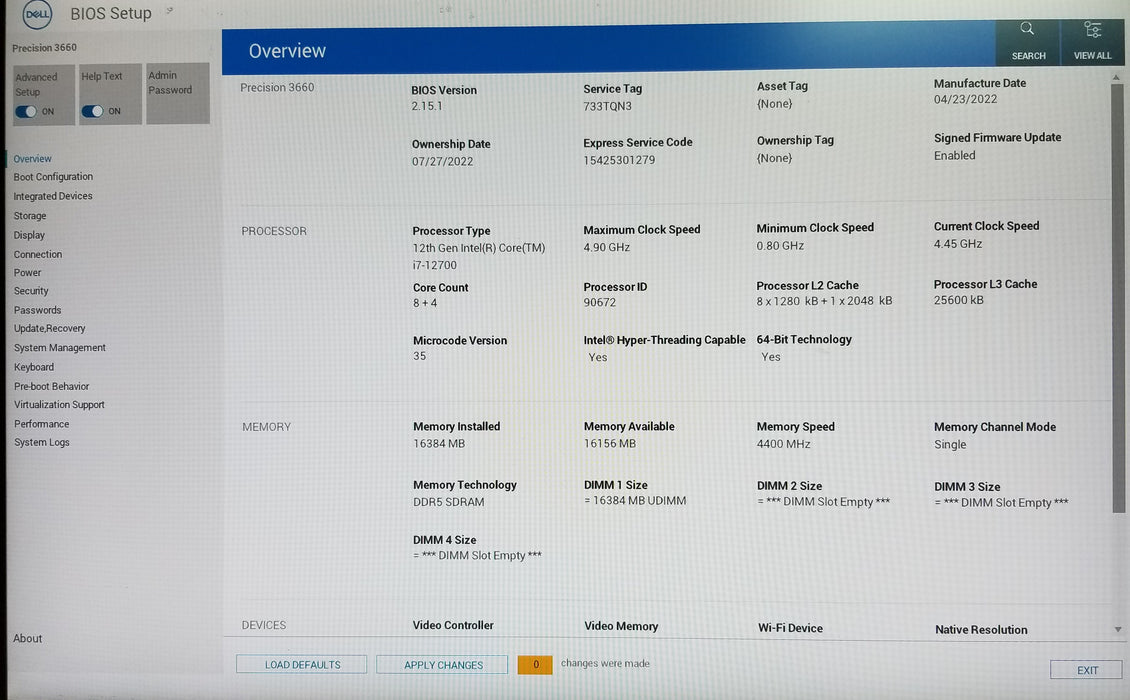Click the Overview header title
Screen dimensions: 1130x700
coord(287,51)
